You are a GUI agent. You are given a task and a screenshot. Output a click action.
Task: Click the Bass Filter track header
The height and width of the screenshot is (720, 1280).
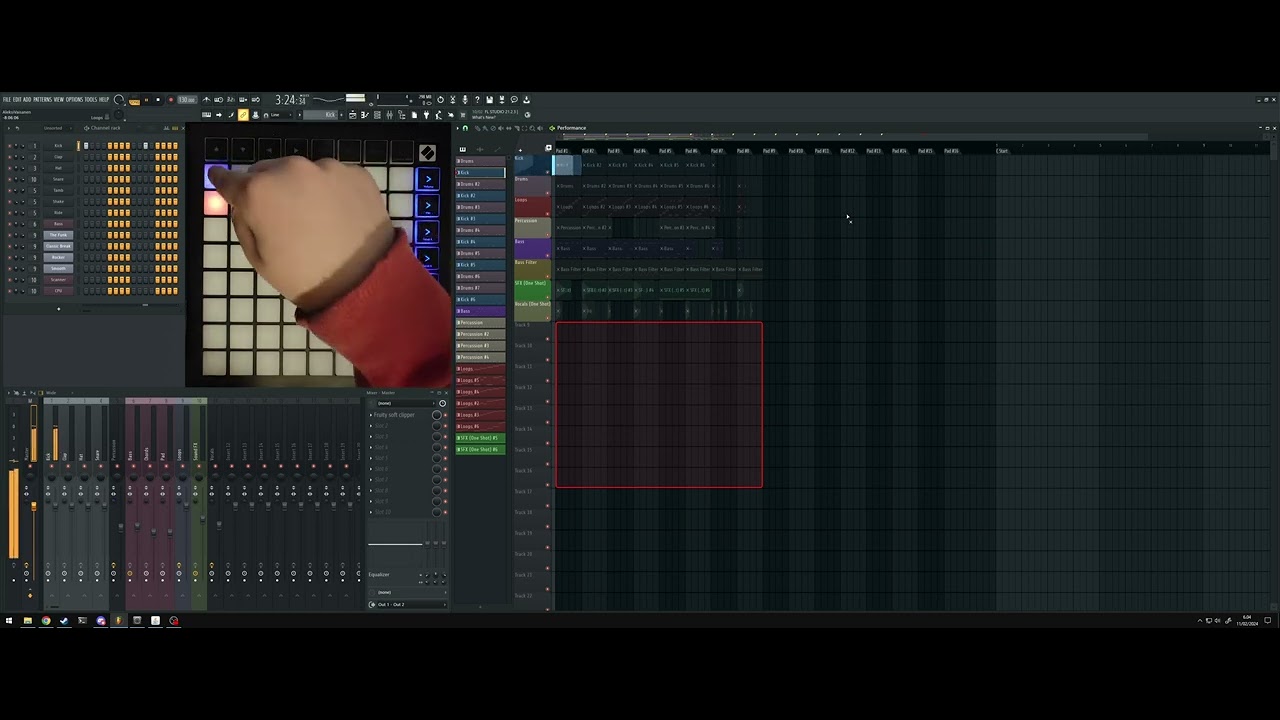[531, 271]
